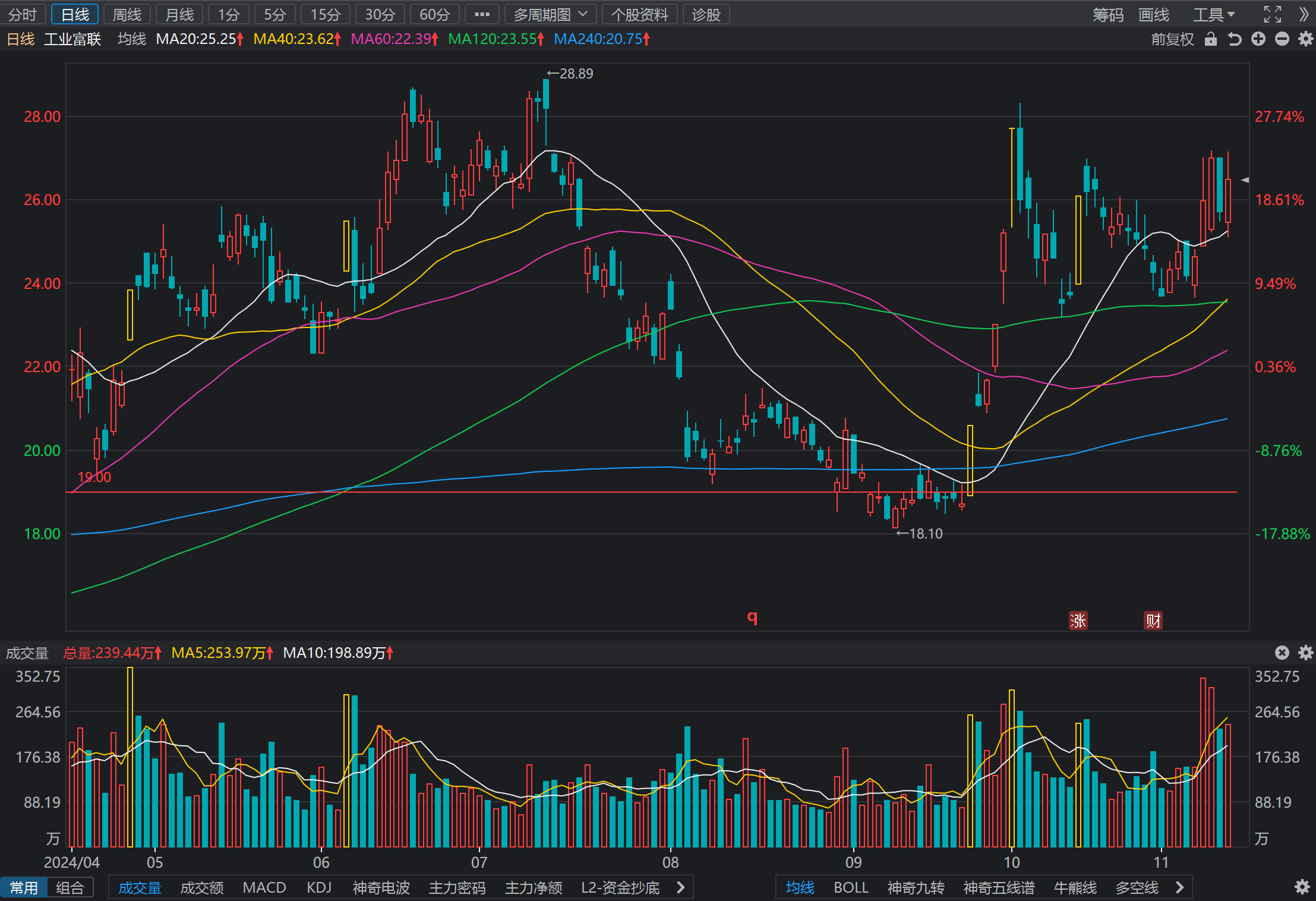The image size is (1316, 901).
Task: Select 主力净额 sub-indicator tab
Action: tap(534, 887)
